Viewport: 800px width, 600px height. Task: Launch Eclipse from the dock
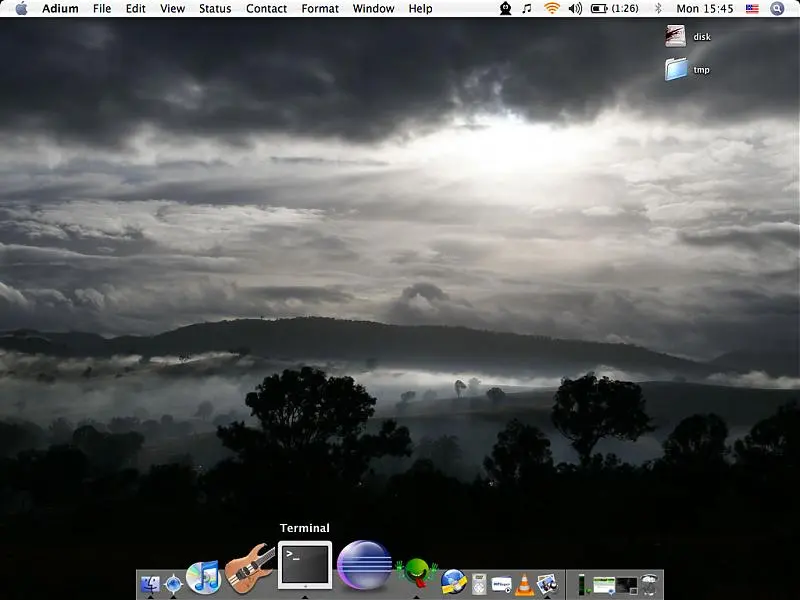coord(364,567)
